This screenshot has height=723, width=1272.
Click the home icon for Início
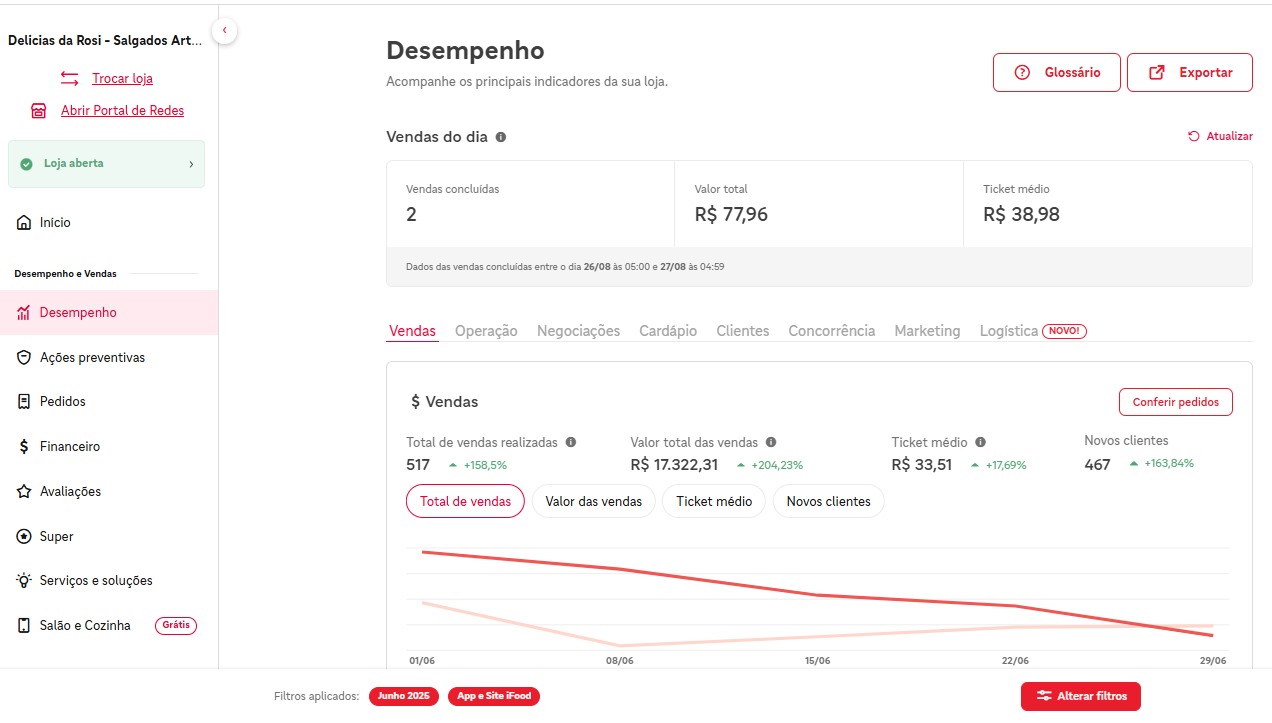point(24,223)
